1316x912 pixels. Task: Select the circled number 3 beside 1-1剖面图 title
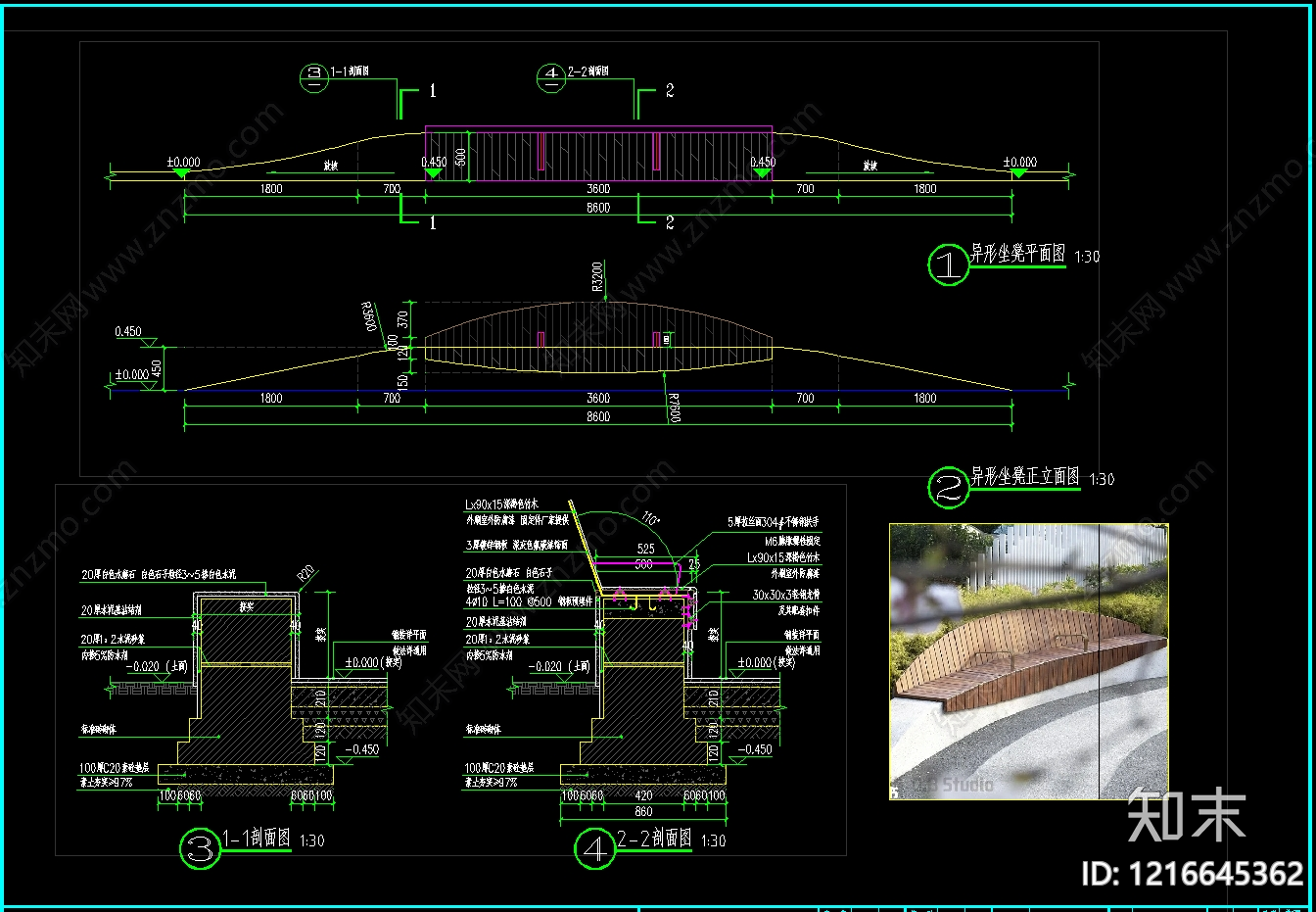(200, 847)
